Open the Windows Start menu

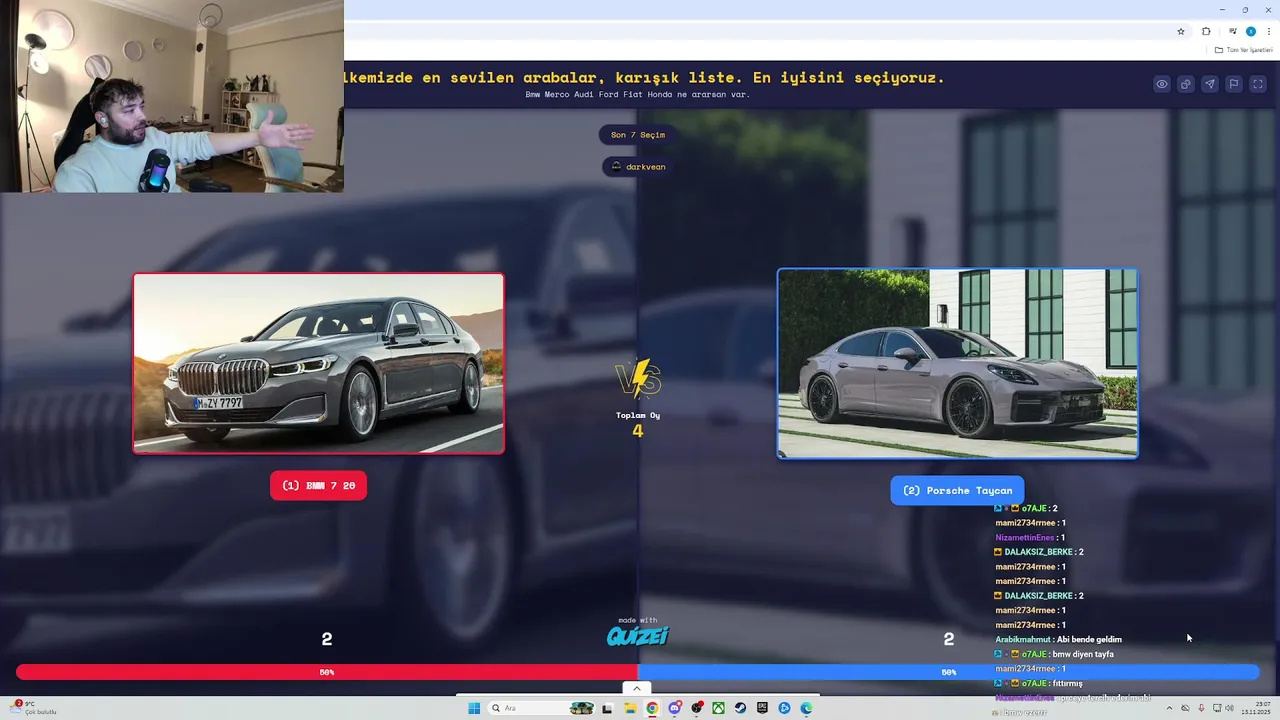pos(474,708)
